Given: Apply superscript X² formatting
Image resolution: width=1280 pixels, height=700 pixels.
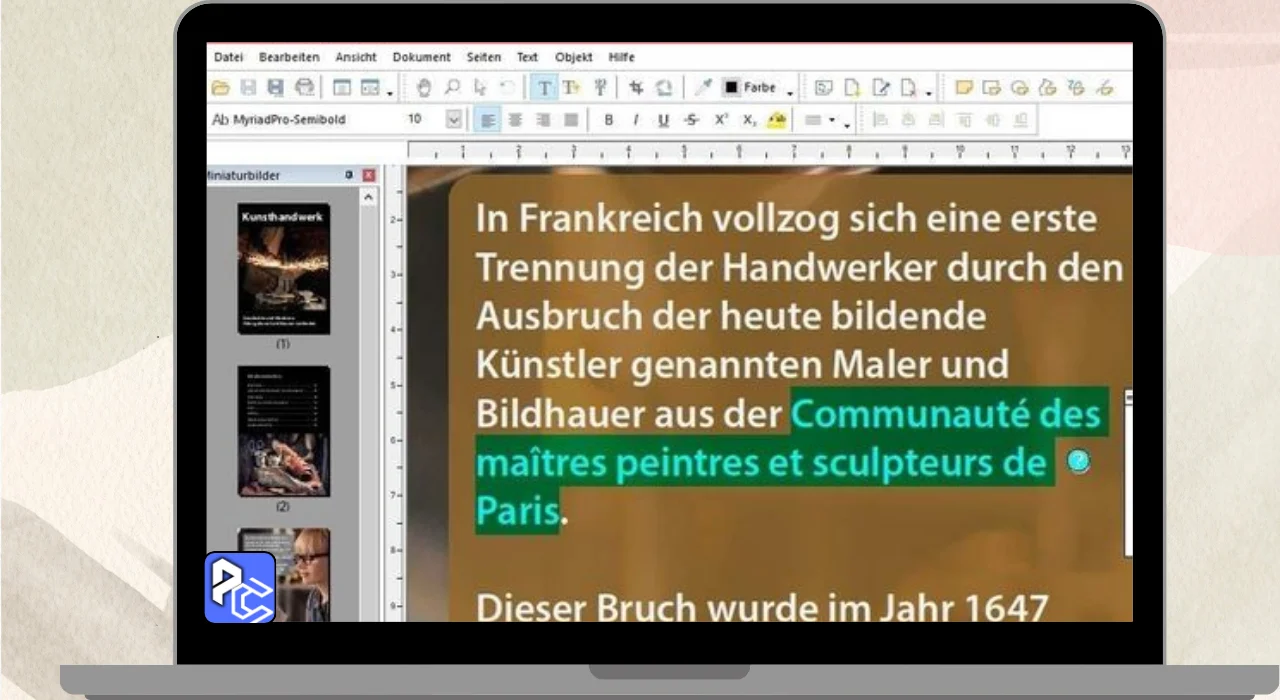Looking at the screenshot, I should click(x=721, y=120).
